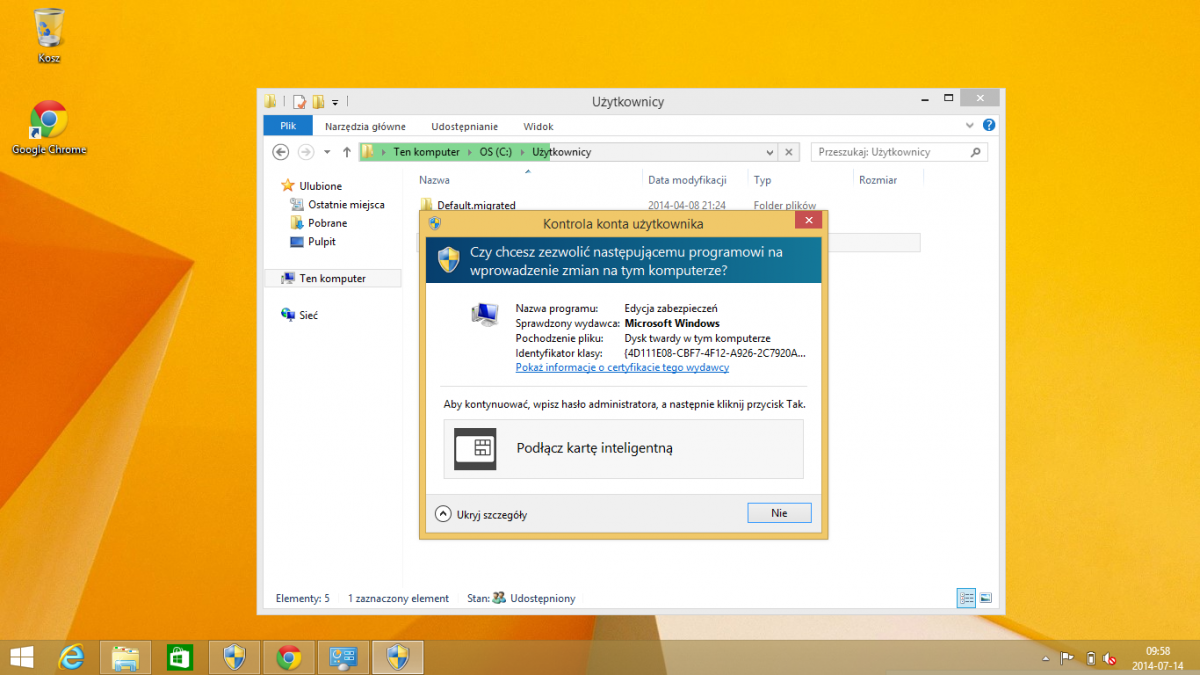The width and height of the screenshot is (1200, 675).
Task: Open Pulpit in the navigation pane
Action: point(313,241)
